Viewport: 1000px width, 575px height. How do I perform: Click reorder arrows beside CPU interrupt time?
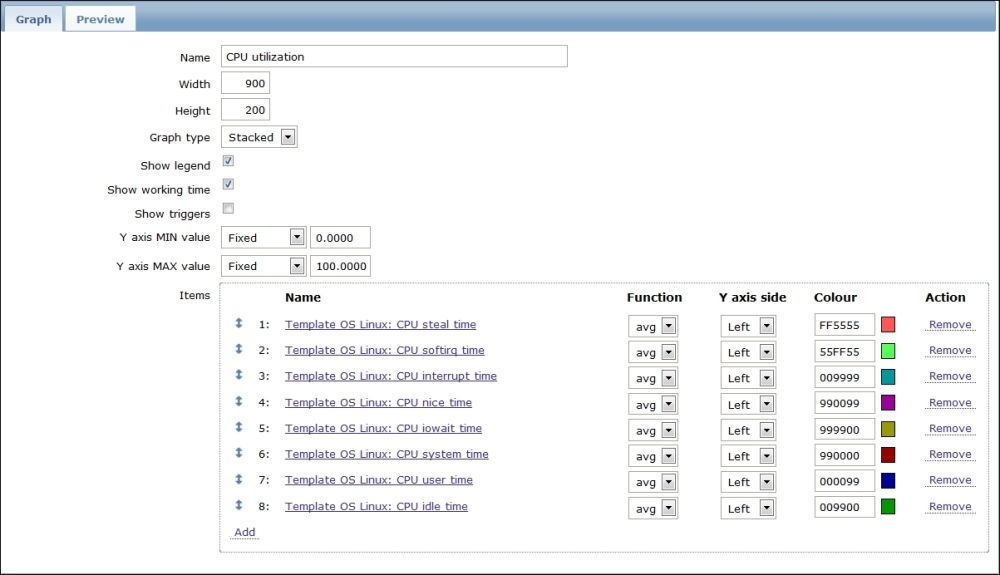coord(239,375)
